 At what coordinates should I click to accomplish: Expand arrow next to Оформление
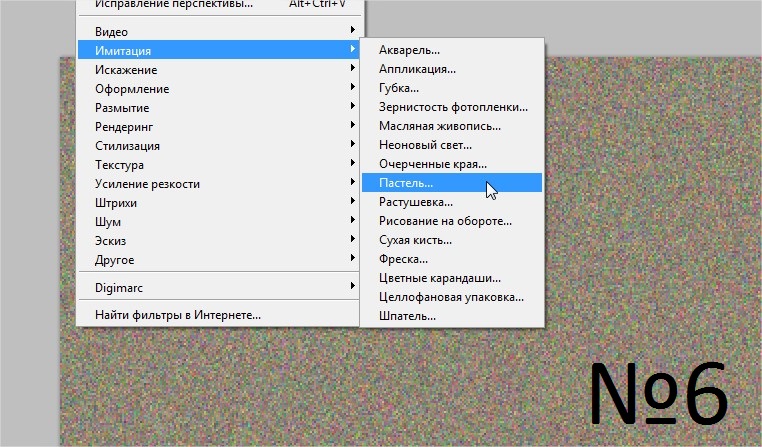click(352, 87)
